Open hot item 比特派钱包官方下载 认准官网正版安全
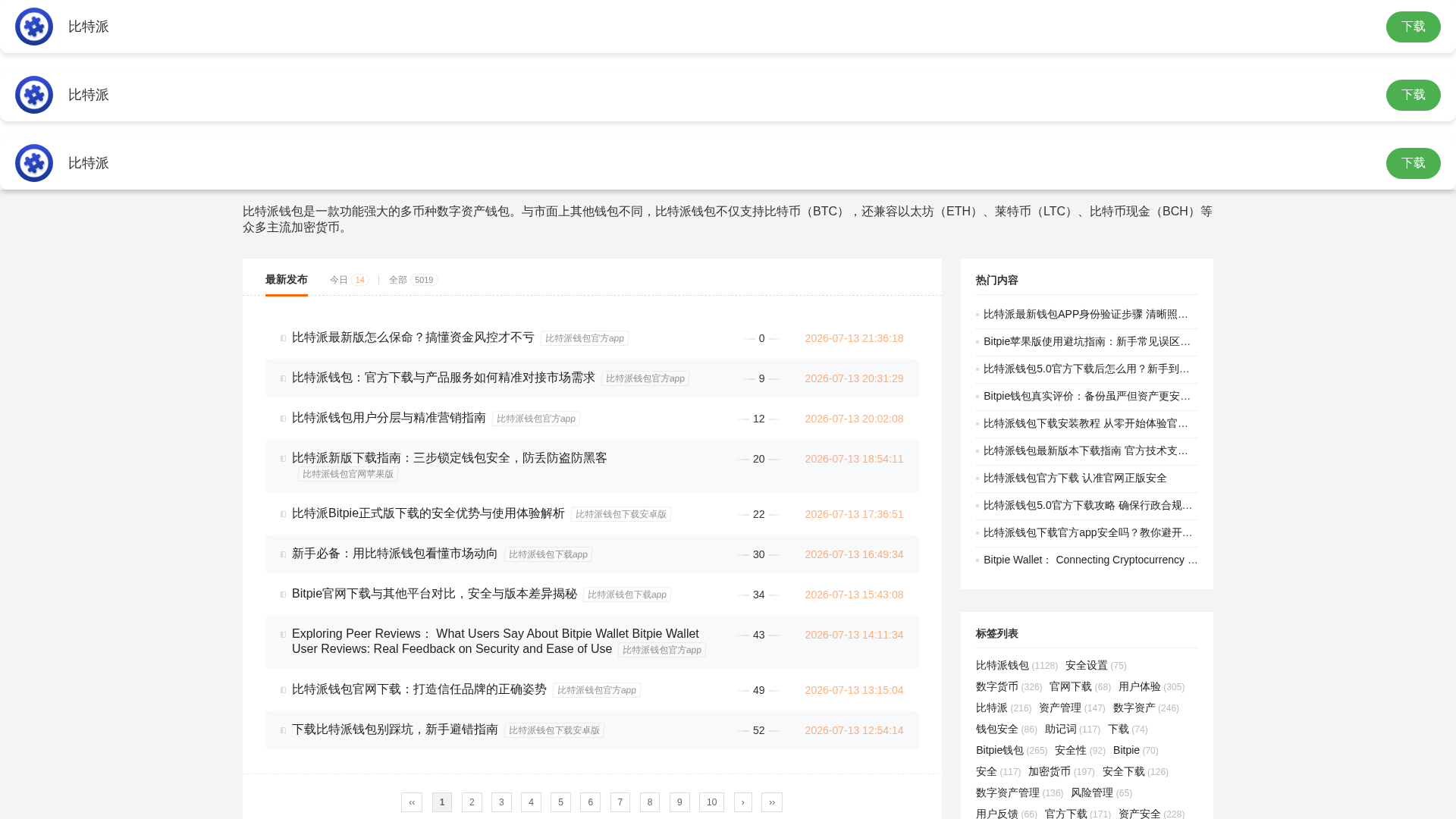1456x819 pixels. pyautogui.click(x=1075, y=478)
